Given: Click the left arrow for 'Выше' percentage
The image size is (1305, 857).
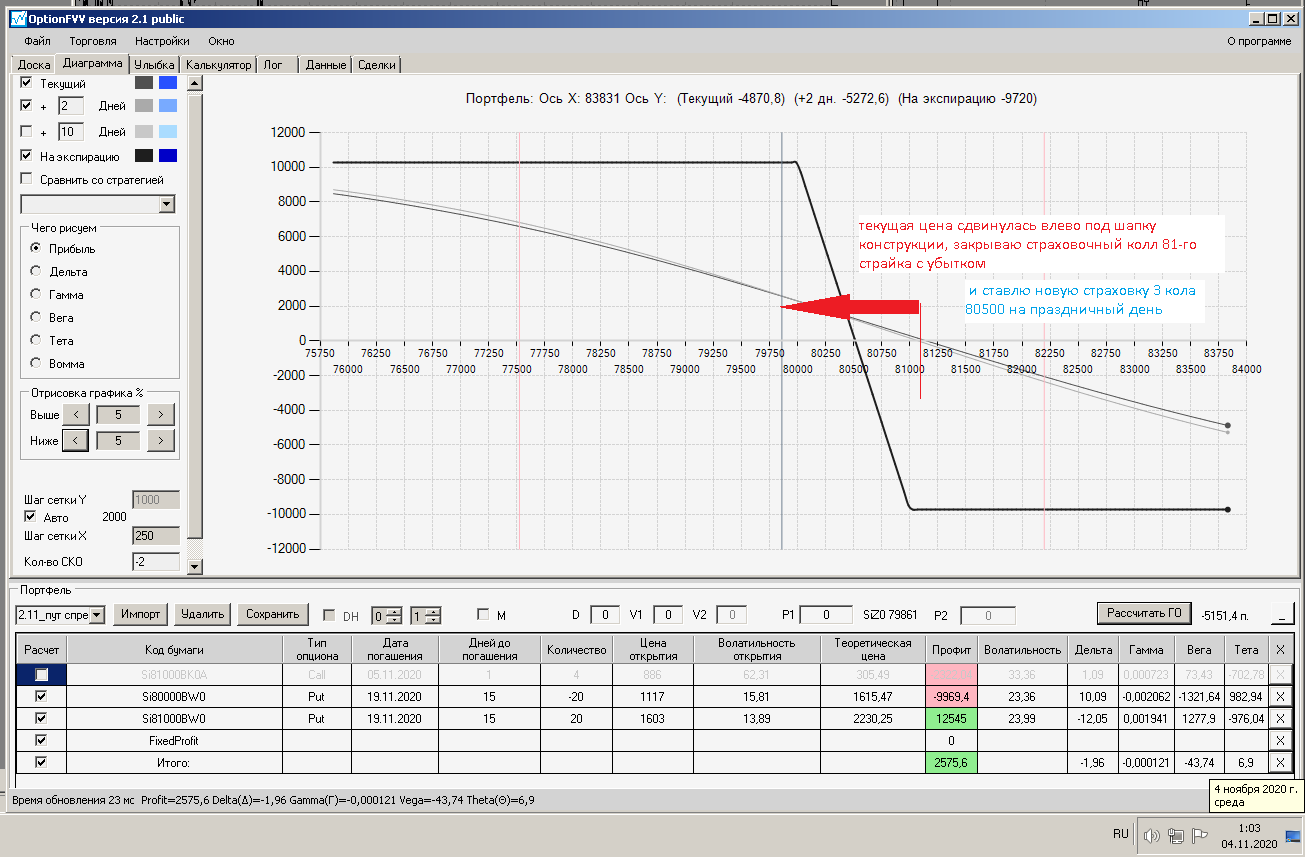Looking at the screenshot, I should pyautogui.click(x=76, y=414).
